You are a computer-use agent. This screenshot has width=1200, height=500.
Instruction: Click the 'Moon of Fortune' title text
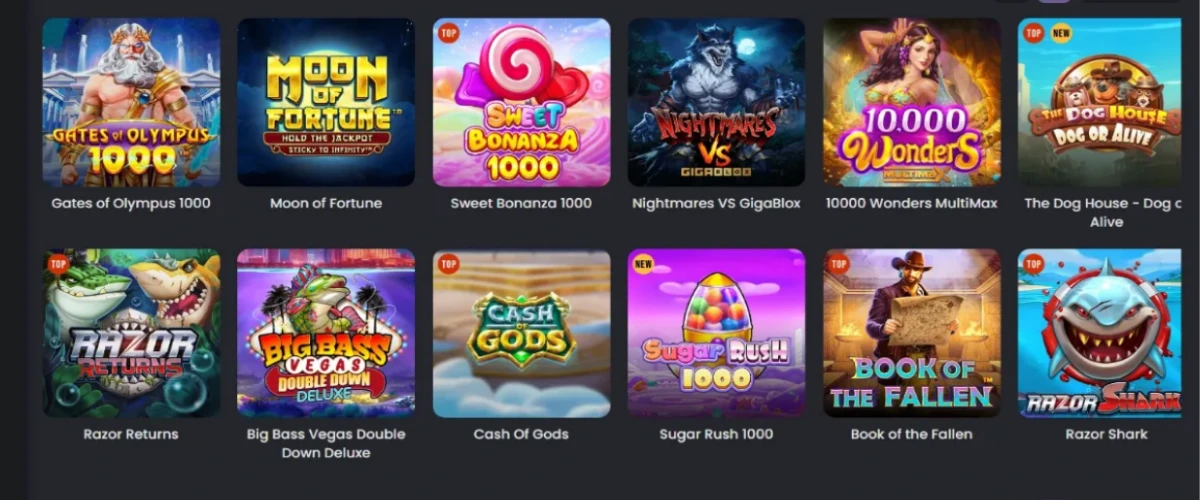coord(326,203)
